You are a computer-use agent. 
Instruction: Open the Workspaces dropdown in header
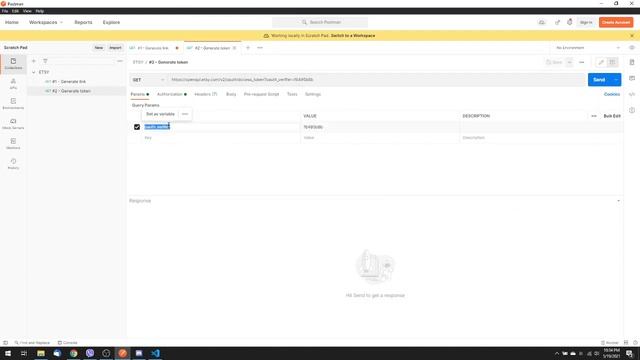click(x=46, y=22)
